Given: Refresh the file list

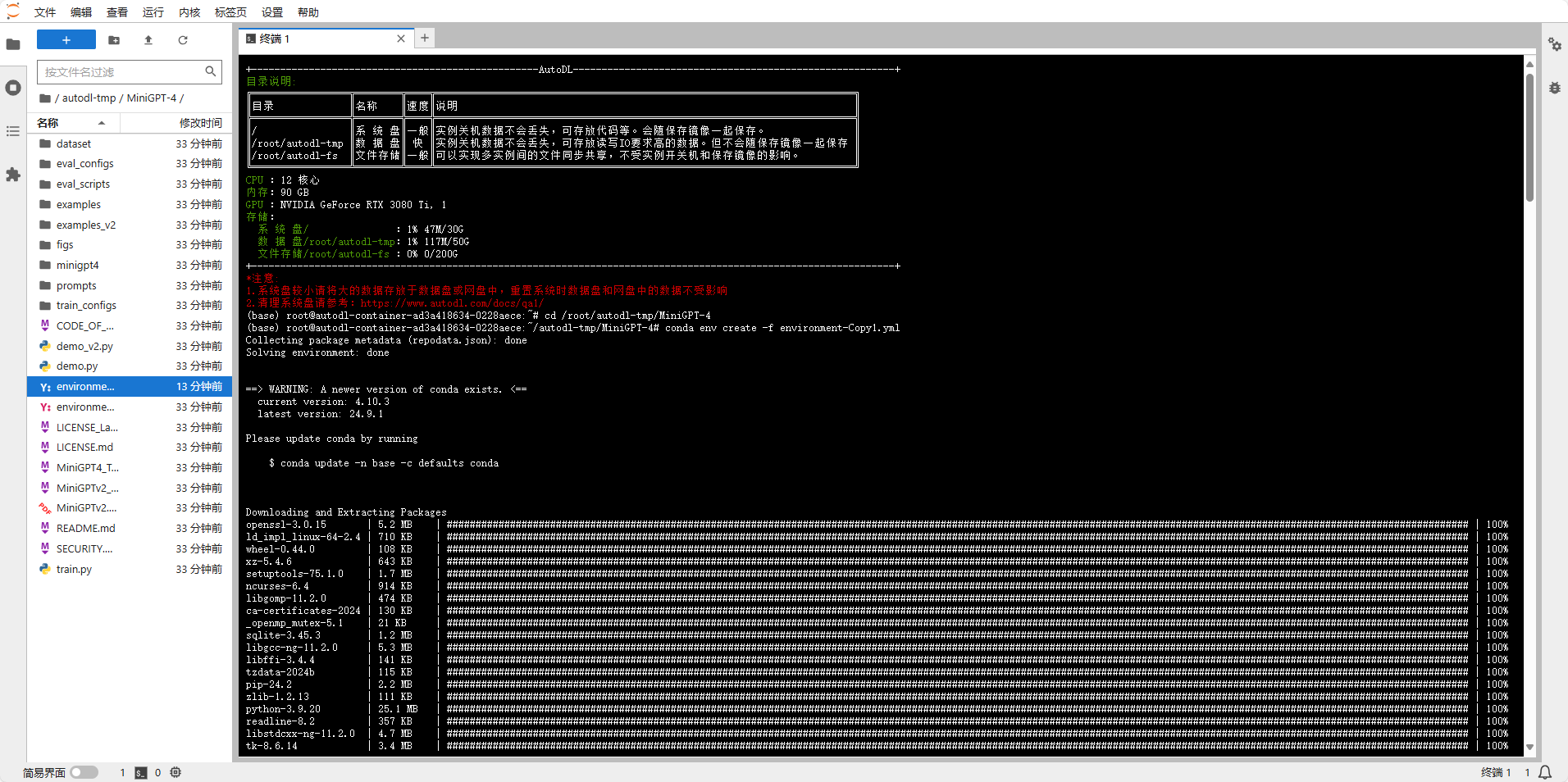Looking at the screenshot, I should click(183, 39).
